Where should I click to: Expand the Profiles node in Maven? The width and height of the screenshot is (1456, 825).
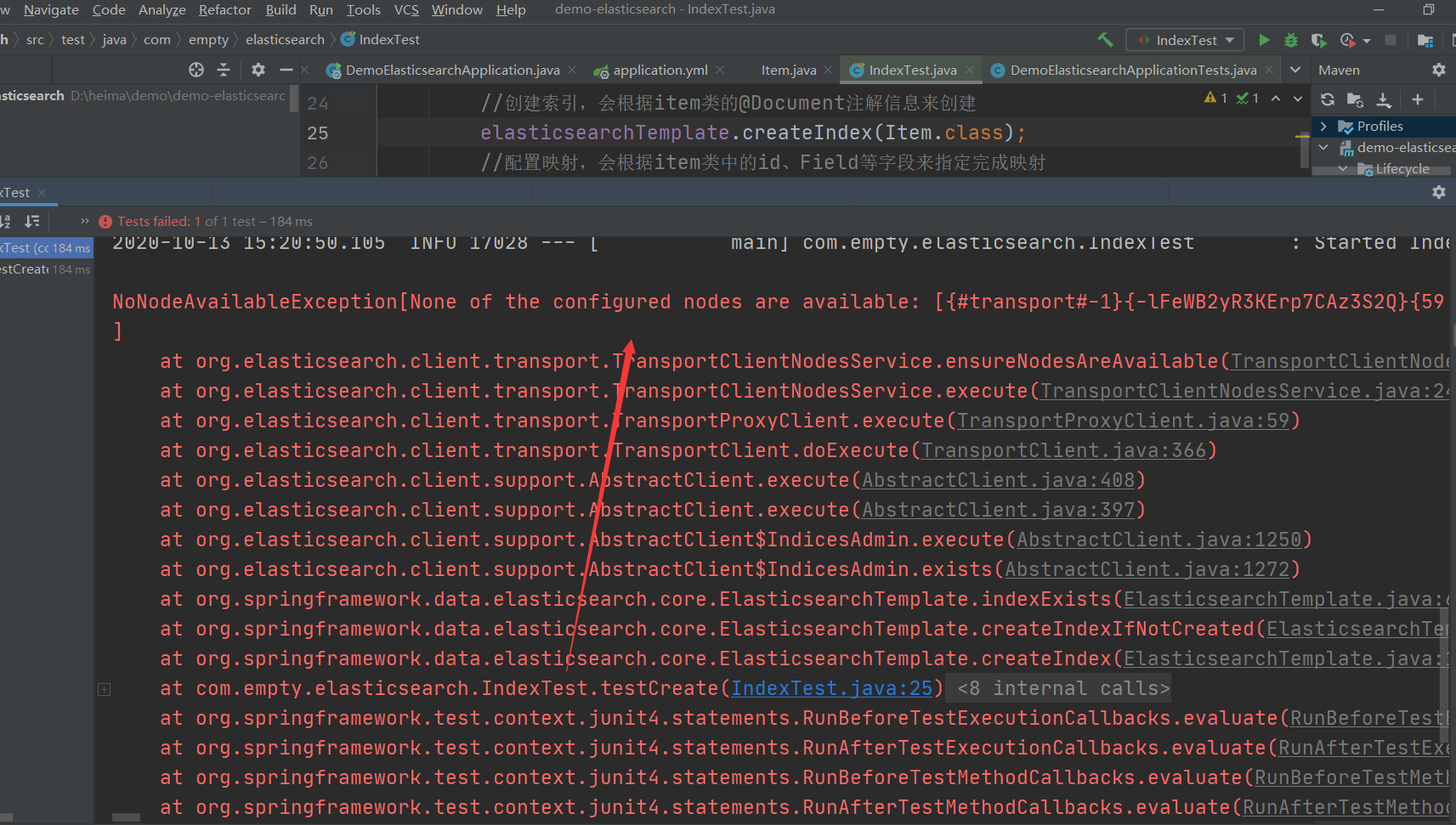[1323, 126]
